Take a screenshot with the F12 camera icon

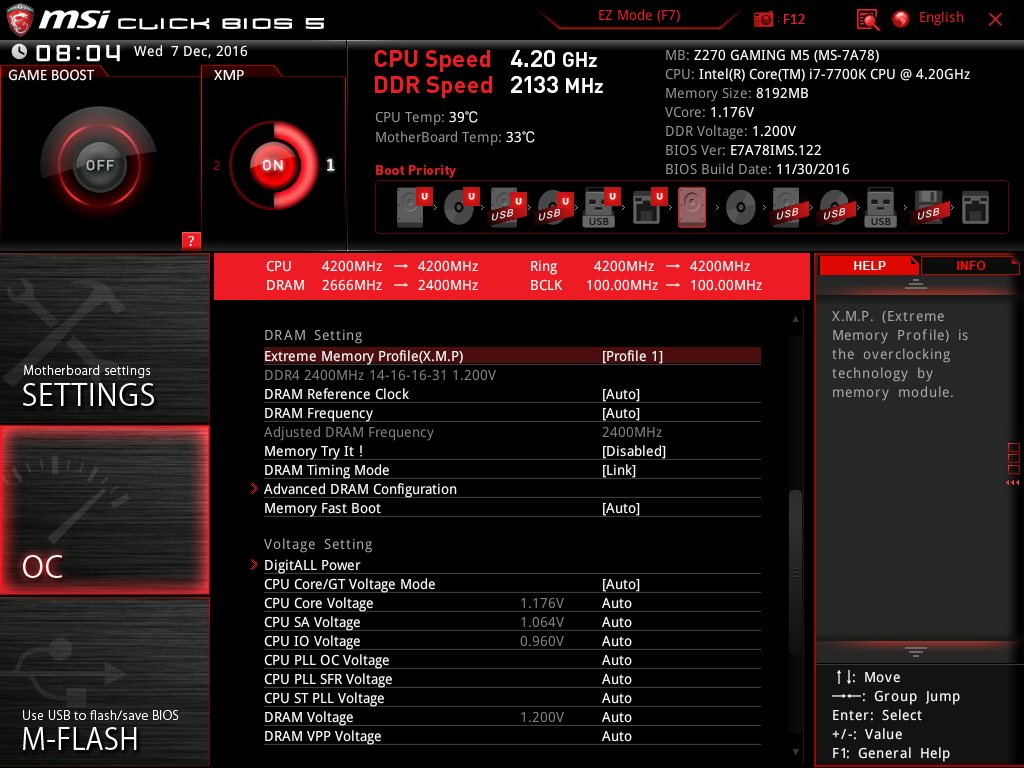(x=763, y=19)
